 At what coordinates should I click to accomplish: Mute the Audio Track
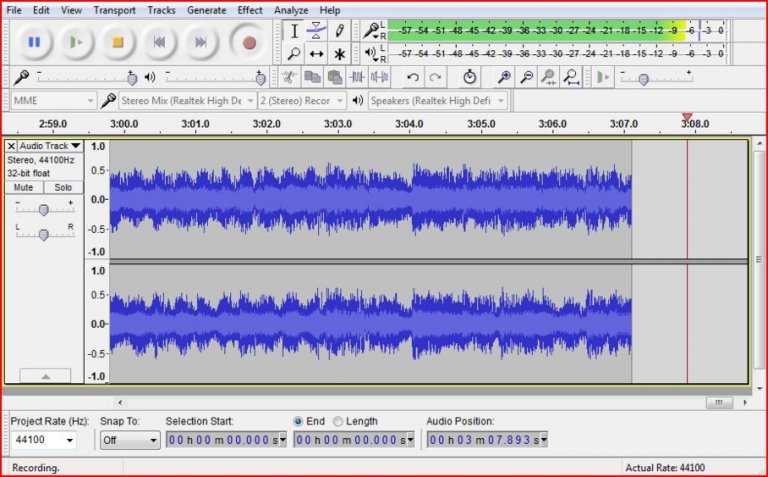pyautogui.click(x=24, y=187)
